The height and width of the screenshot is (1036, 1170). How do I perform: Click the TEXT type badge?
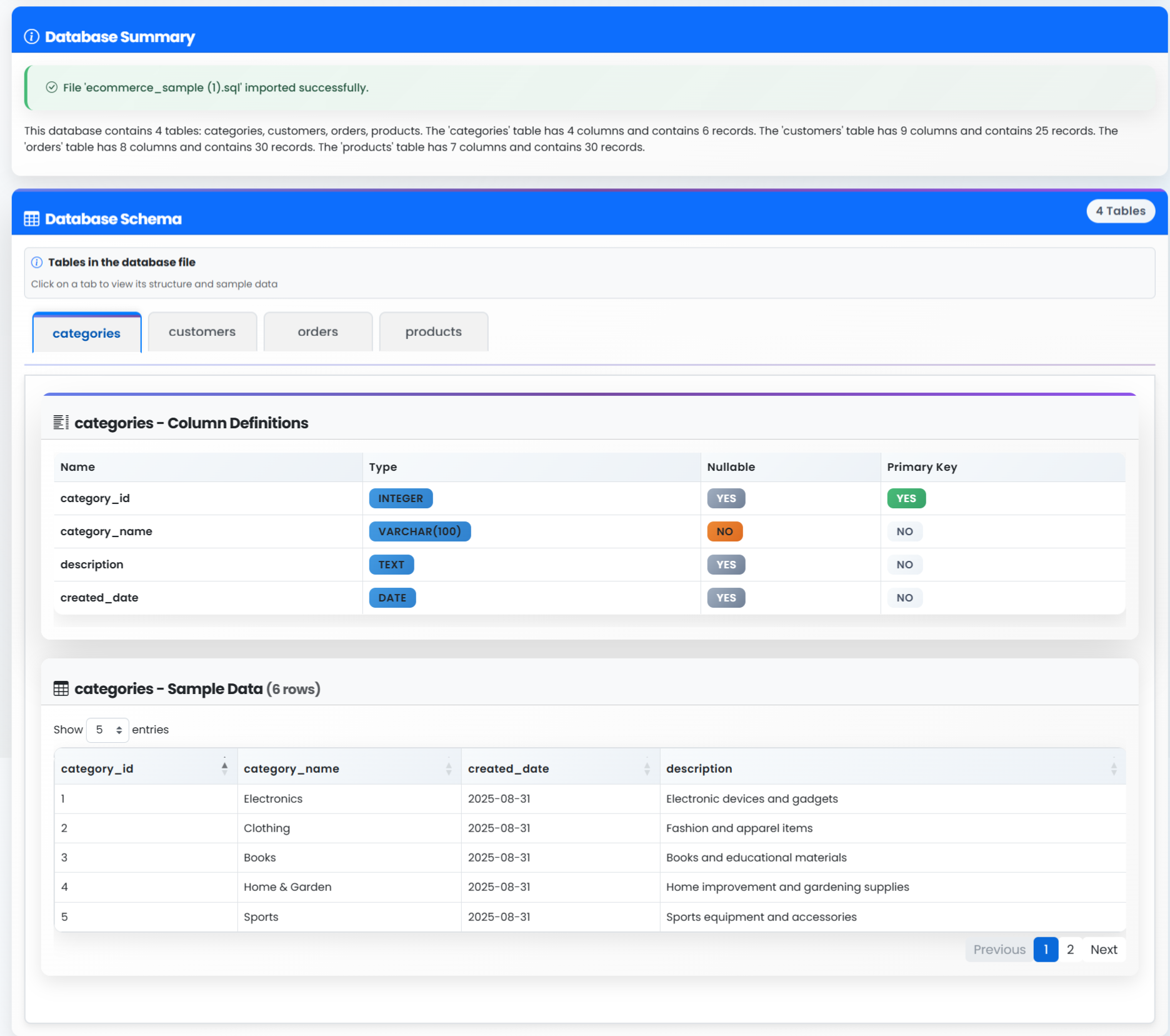tap(391, 565)
